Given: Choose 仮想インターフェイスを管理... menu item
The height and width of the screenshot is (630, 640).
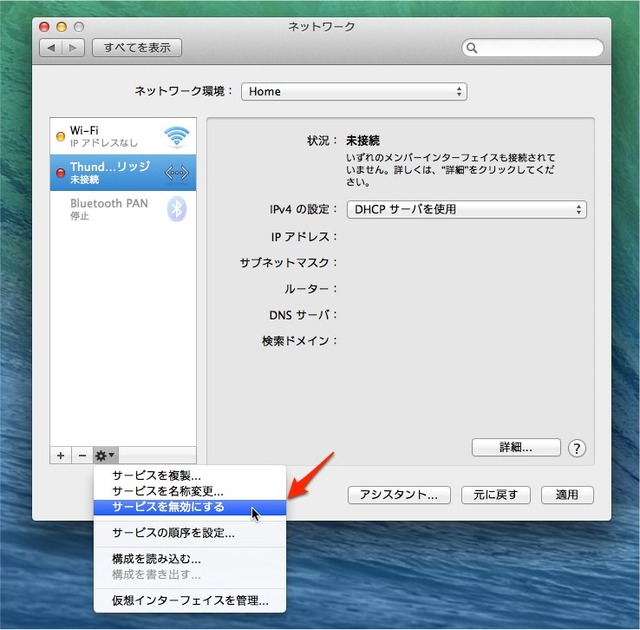Looking at the screenshot, I should pos(190,601).
